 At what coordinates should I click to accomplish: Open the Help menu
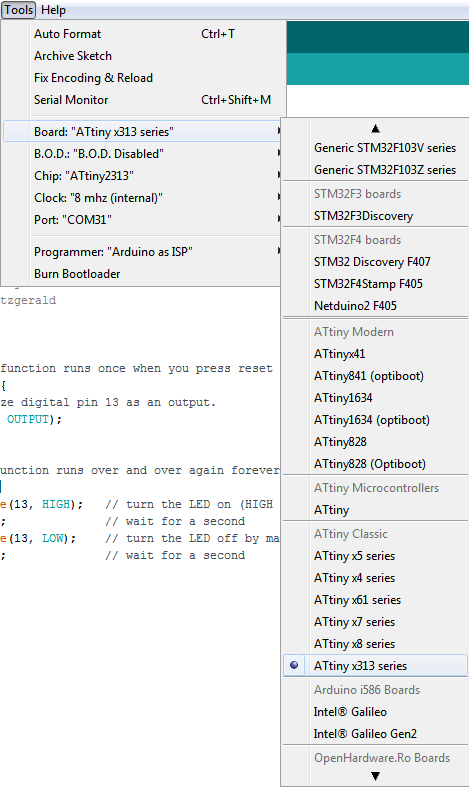pyautogui.click(x=53, y=10)
